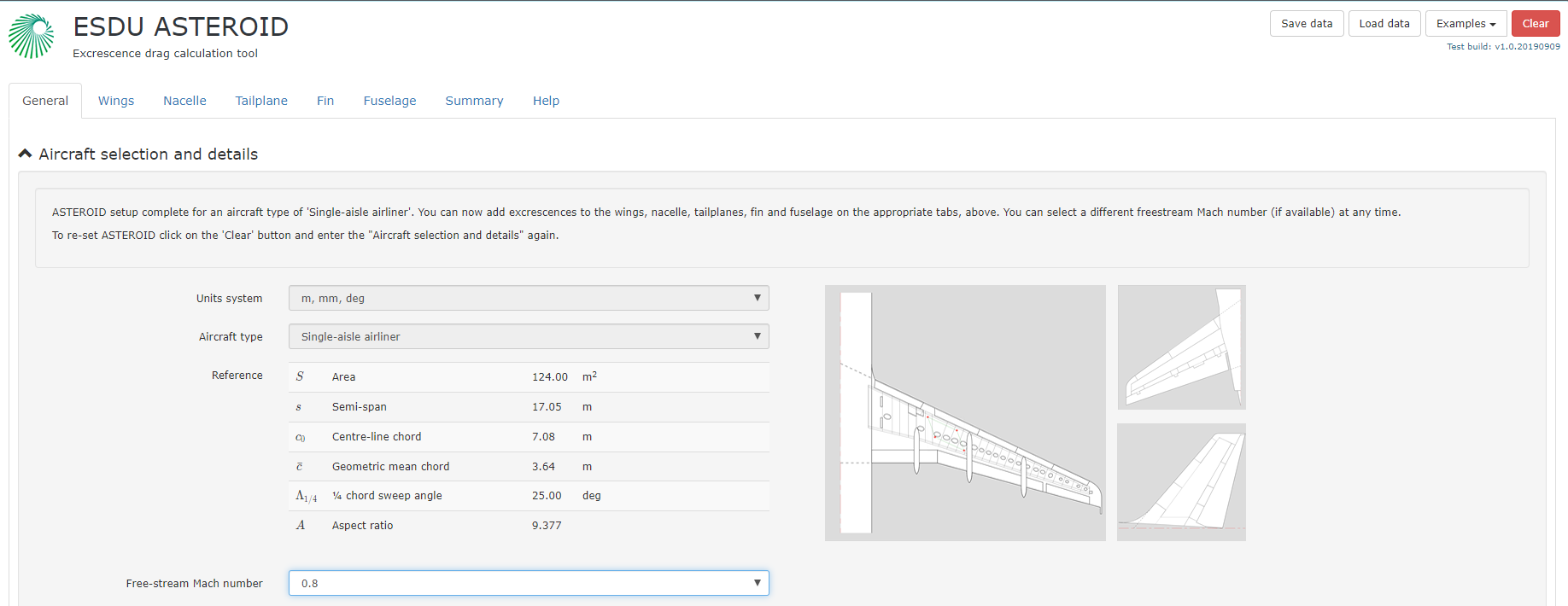Open the Examples dropdown menu

pyautogui.click(x=1466, y=24)
